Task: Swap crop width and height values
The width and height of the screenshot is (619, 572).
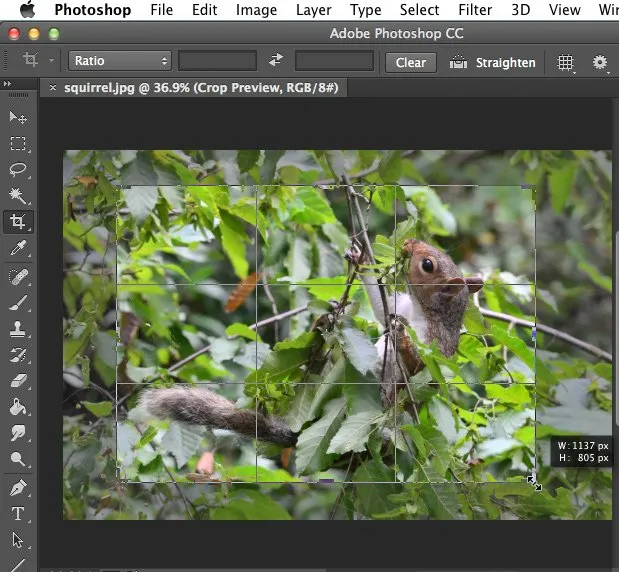Action: 277,62
